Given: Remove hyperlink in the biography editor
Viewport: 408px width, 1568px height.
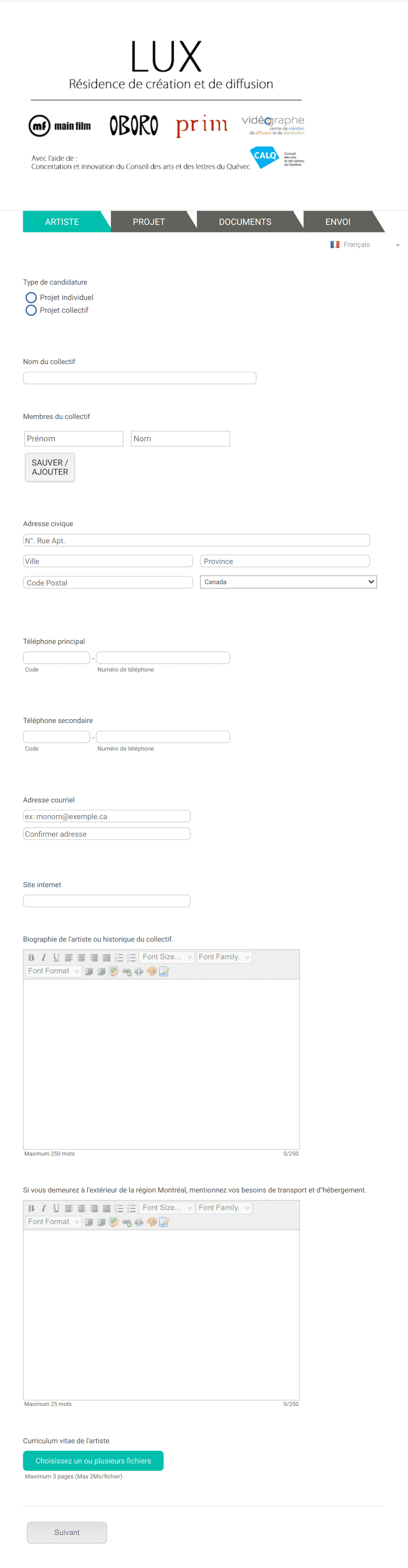Looking at the screenshot, I should tap(139, 971).
